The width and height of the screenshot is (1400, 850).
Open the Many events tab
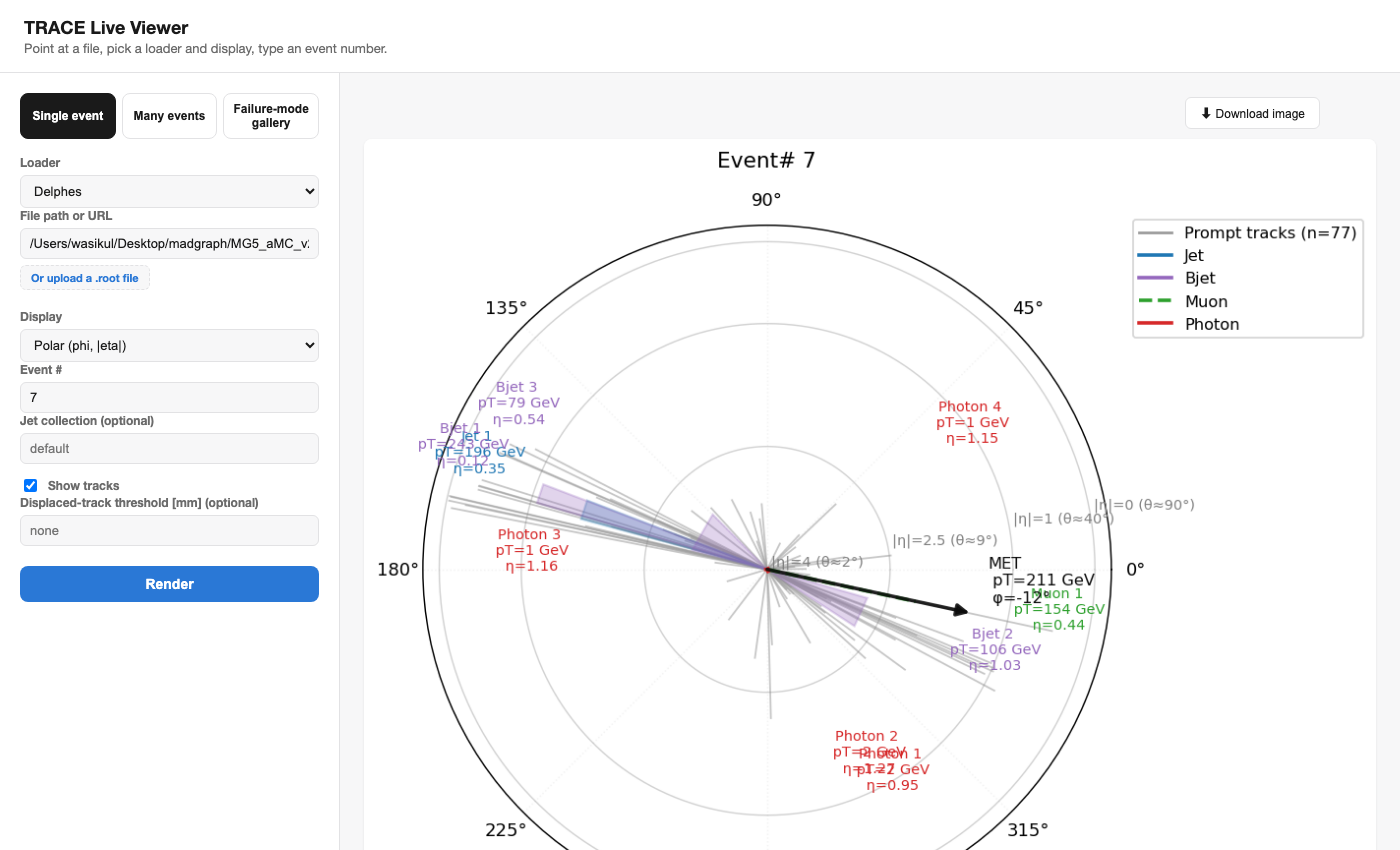pyautogui.click(x=169, y=116)
